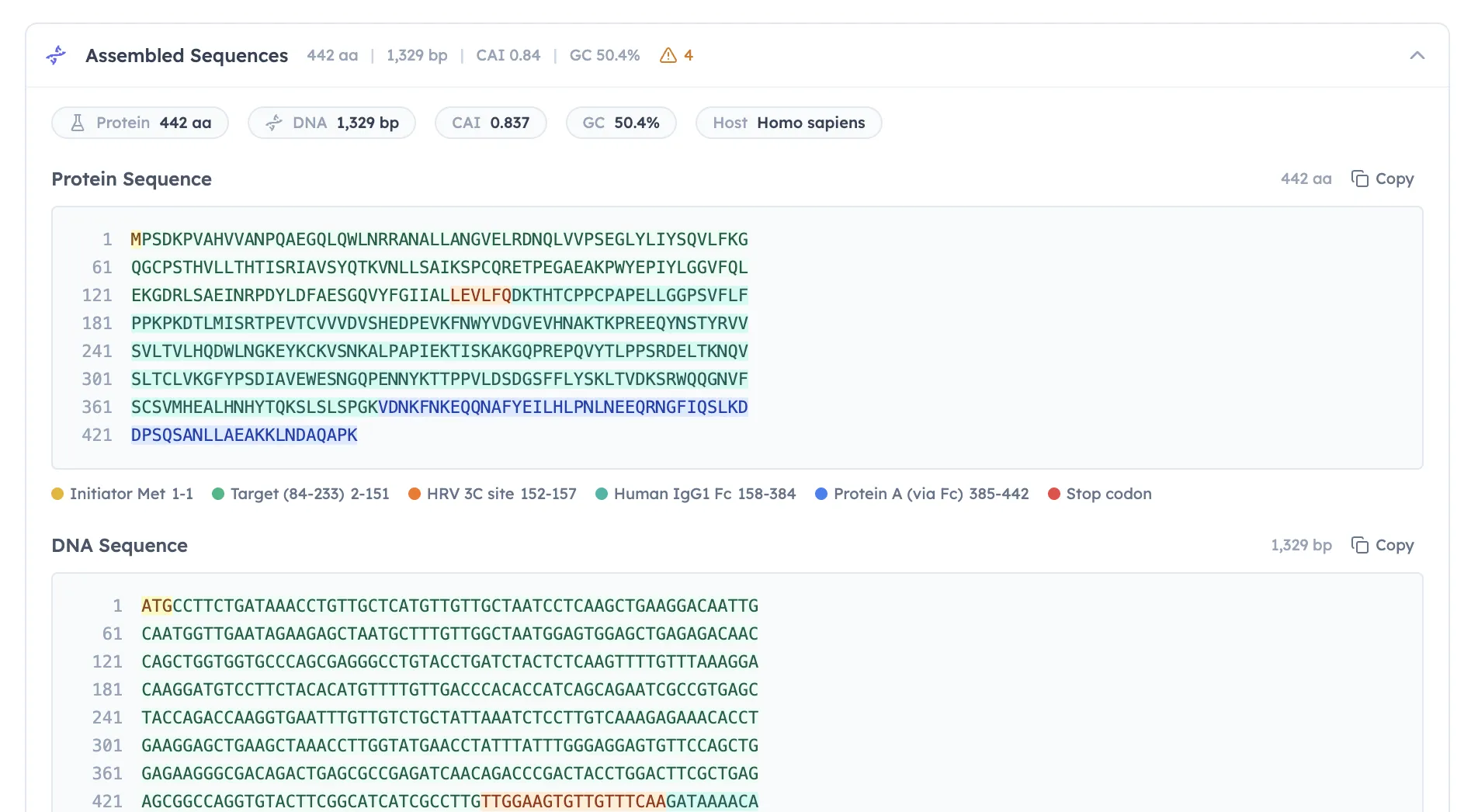Click the teal Human IgG1 Fc legend dot
This screenshot has height=812, width=1478.
(x=602, y=494)
